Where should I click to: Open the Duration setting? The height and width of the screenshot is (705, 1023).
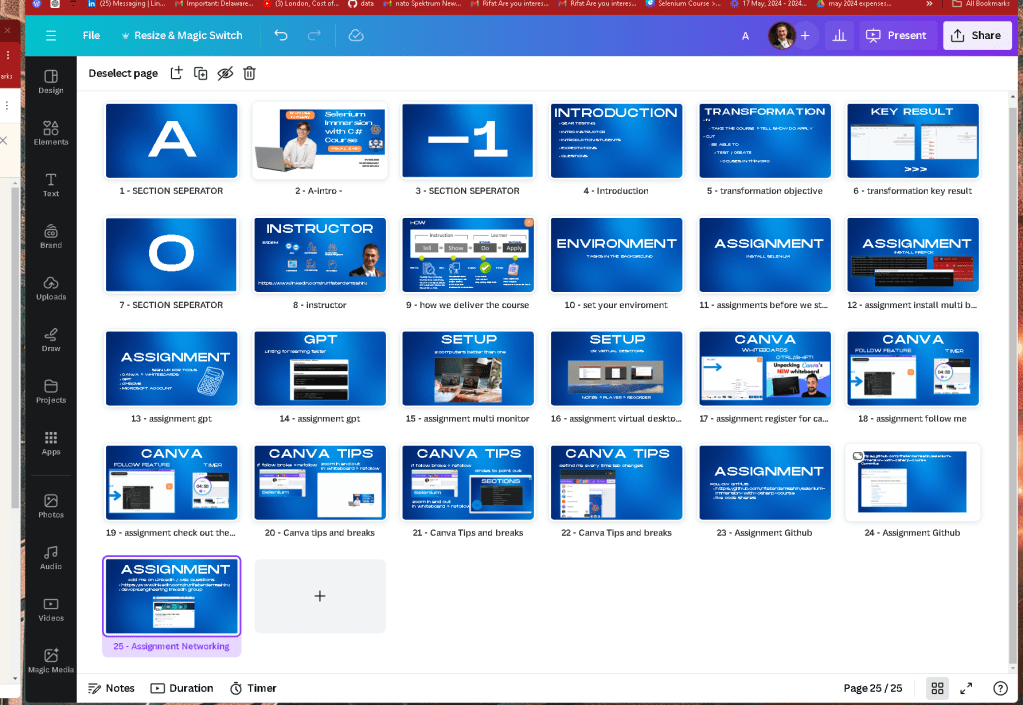pyautogui.click(x=181, y=688)
